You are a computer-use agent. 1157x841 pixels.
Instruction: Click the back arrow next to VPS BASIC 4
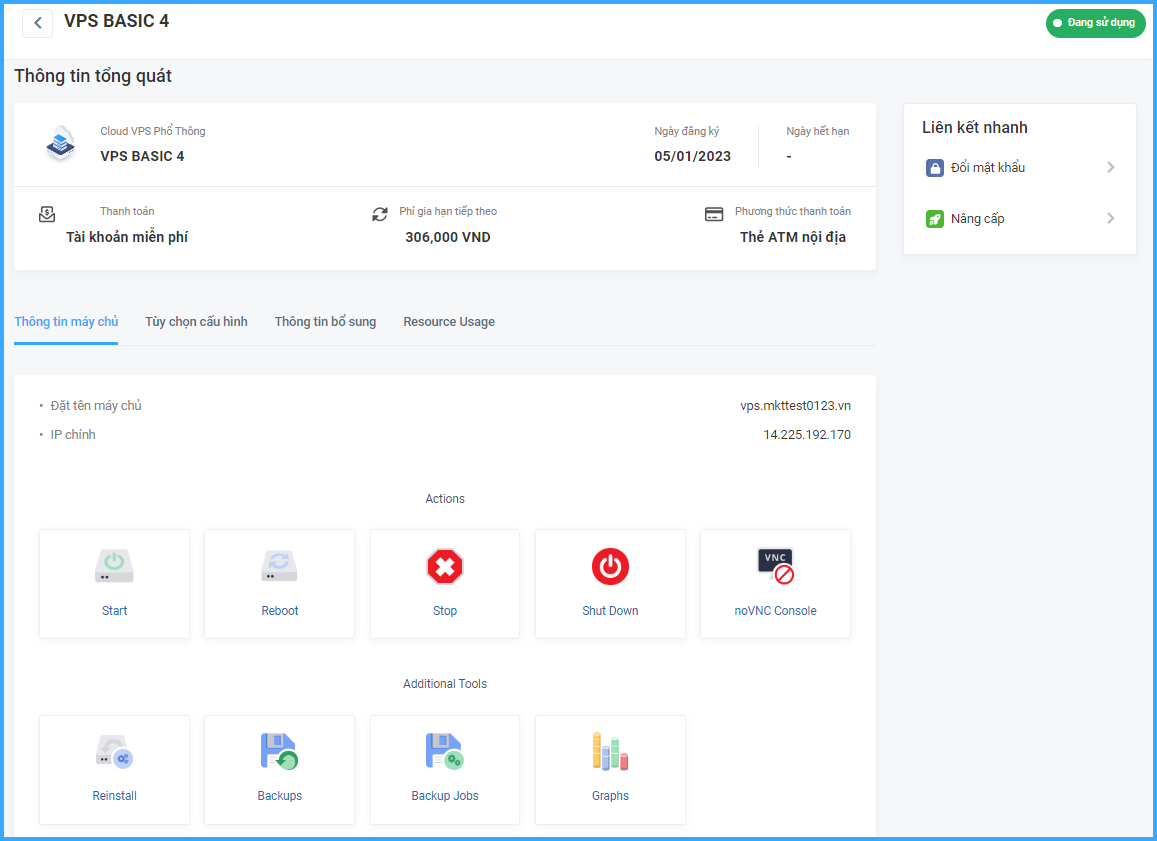pyautogui.click(x=38, y=23)
